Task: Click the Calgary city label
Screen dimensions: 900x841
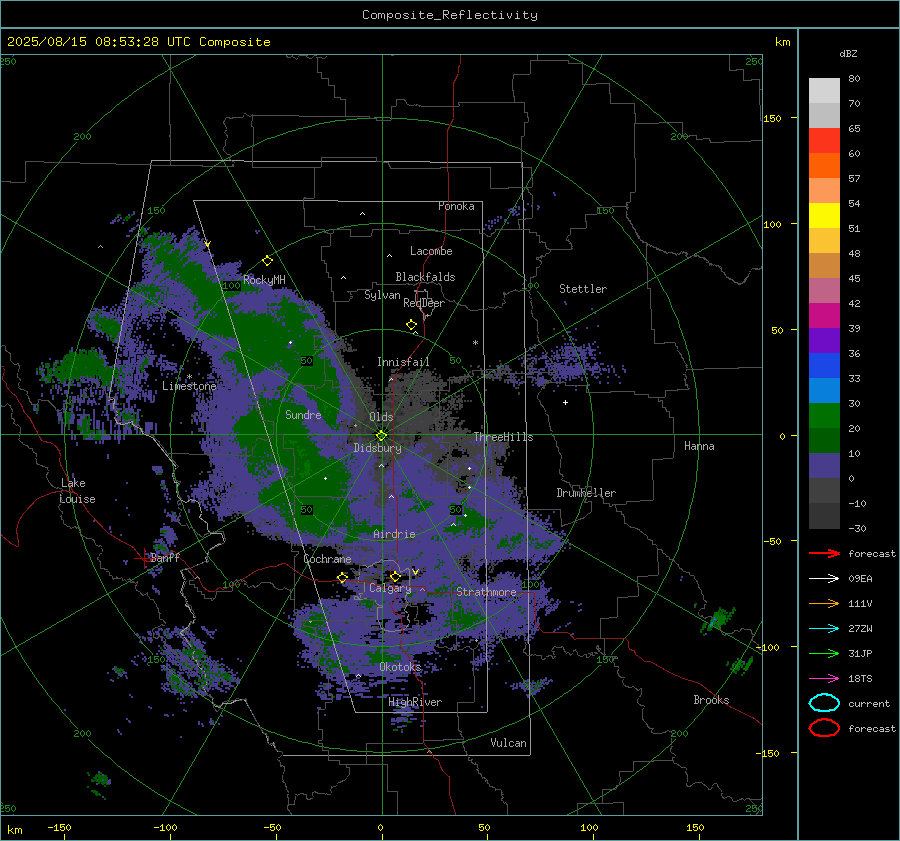Action: pos(390,588)
